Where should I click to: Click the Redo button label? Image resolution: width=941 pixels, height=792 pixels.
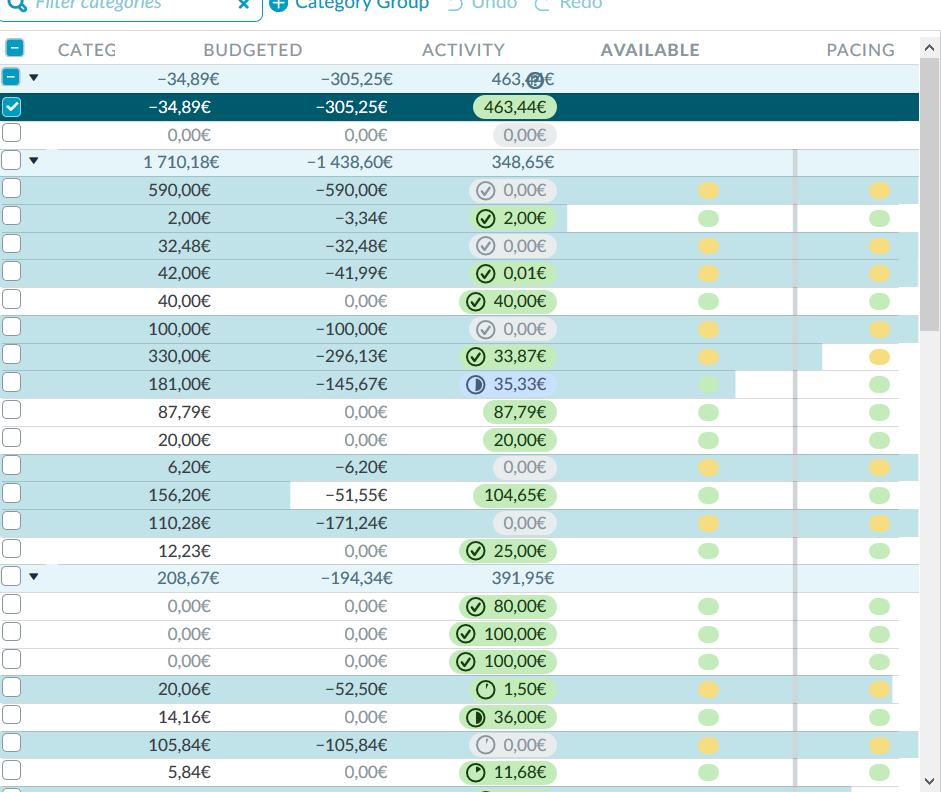(x=580, y=5)
